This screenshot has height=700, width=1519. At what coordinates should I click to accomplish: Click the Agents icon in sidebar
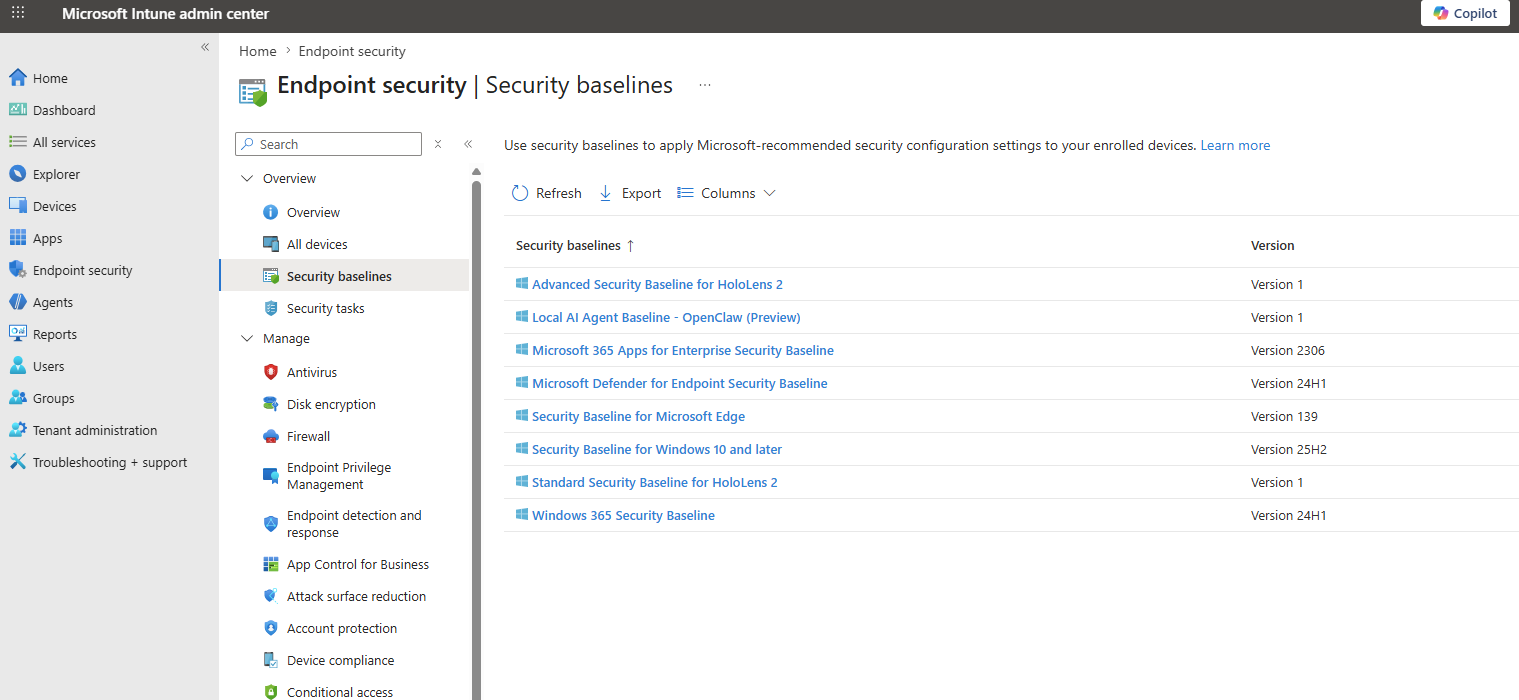[x=17, y=302]
